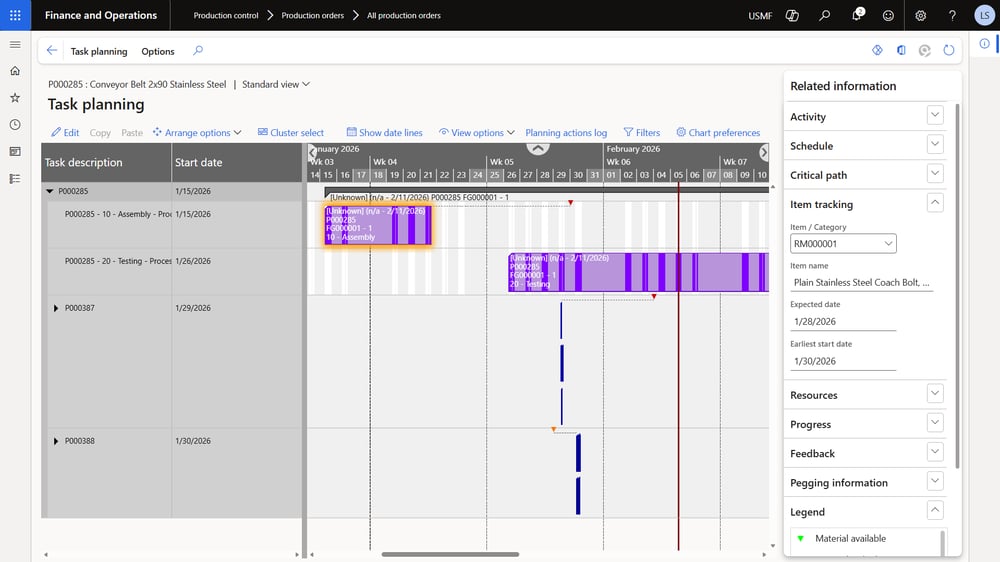The height and width of the screenshot is (562, 1000).
Task: Open notifications bell
Action: 857,15
